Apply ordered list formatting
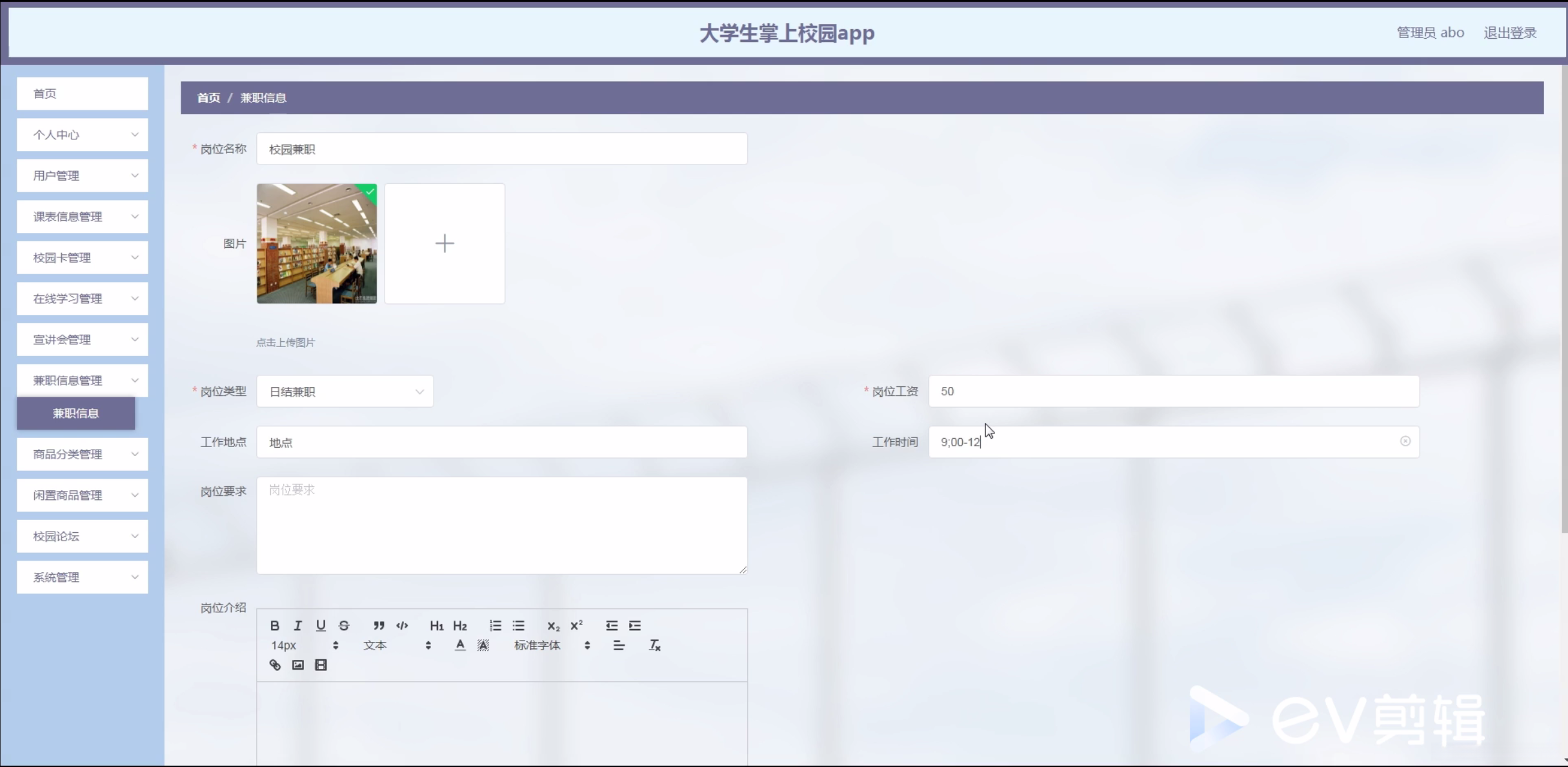 coord(495,625)
